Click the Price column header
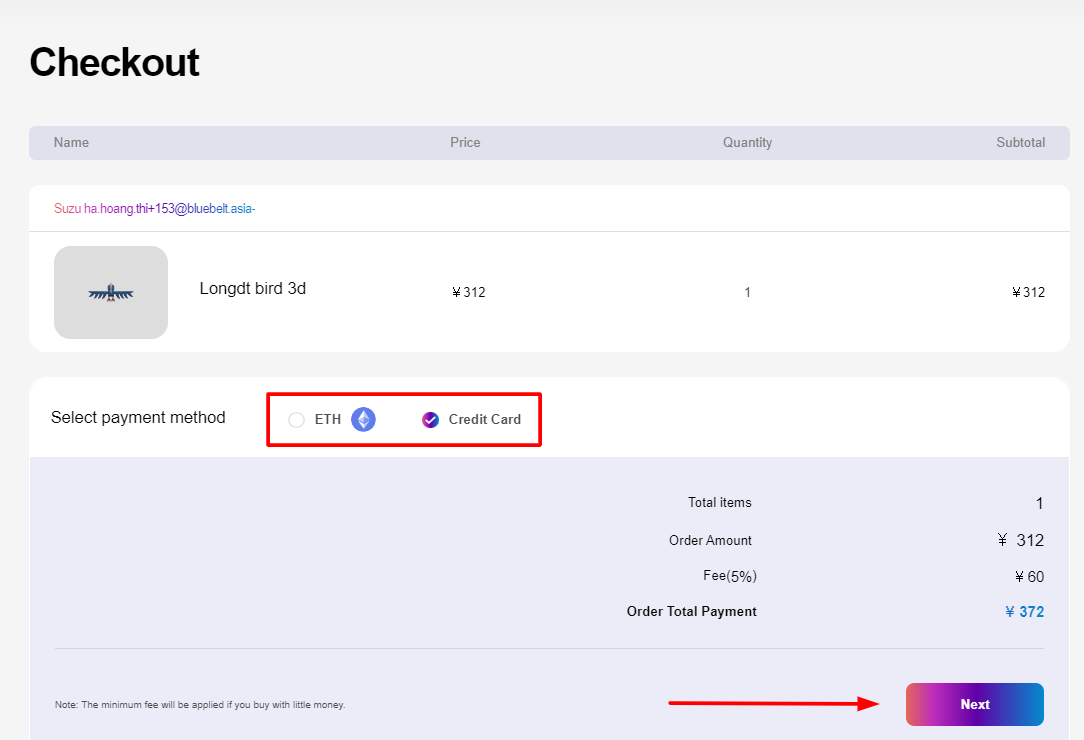This screenshot has width=1084, height=740. [x=465, y=142]
